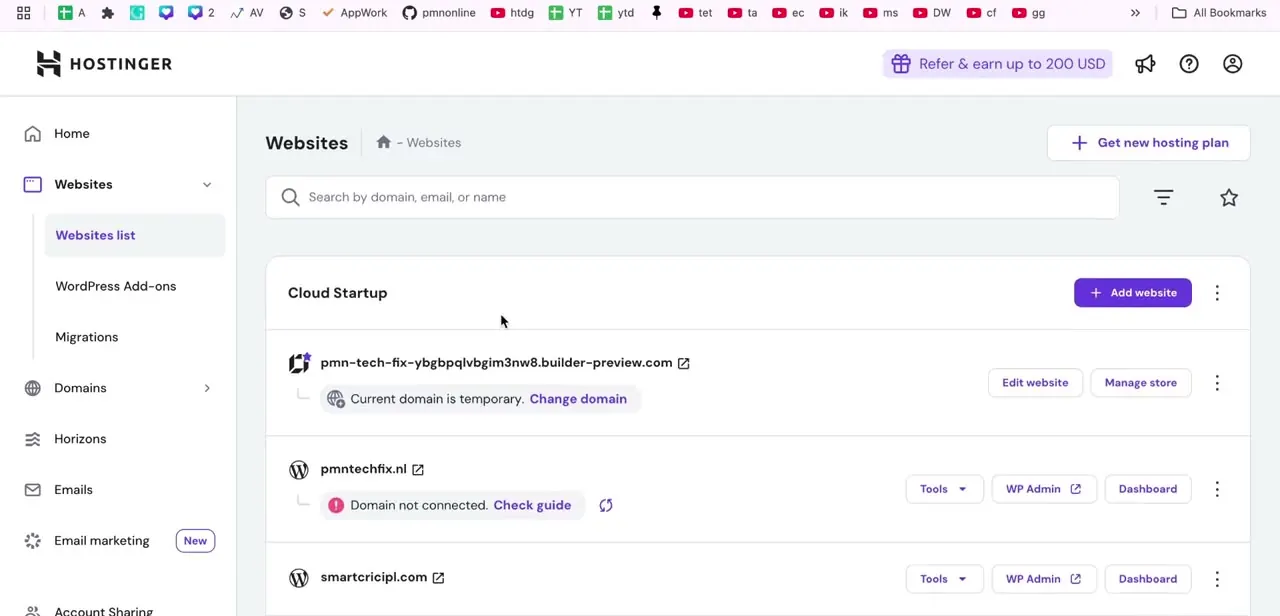Image resolution: width=1280 pixels, height=616 pixels.
Task: Open WP Admin for pmntechfix.nl
Action: click(1043, 489)
